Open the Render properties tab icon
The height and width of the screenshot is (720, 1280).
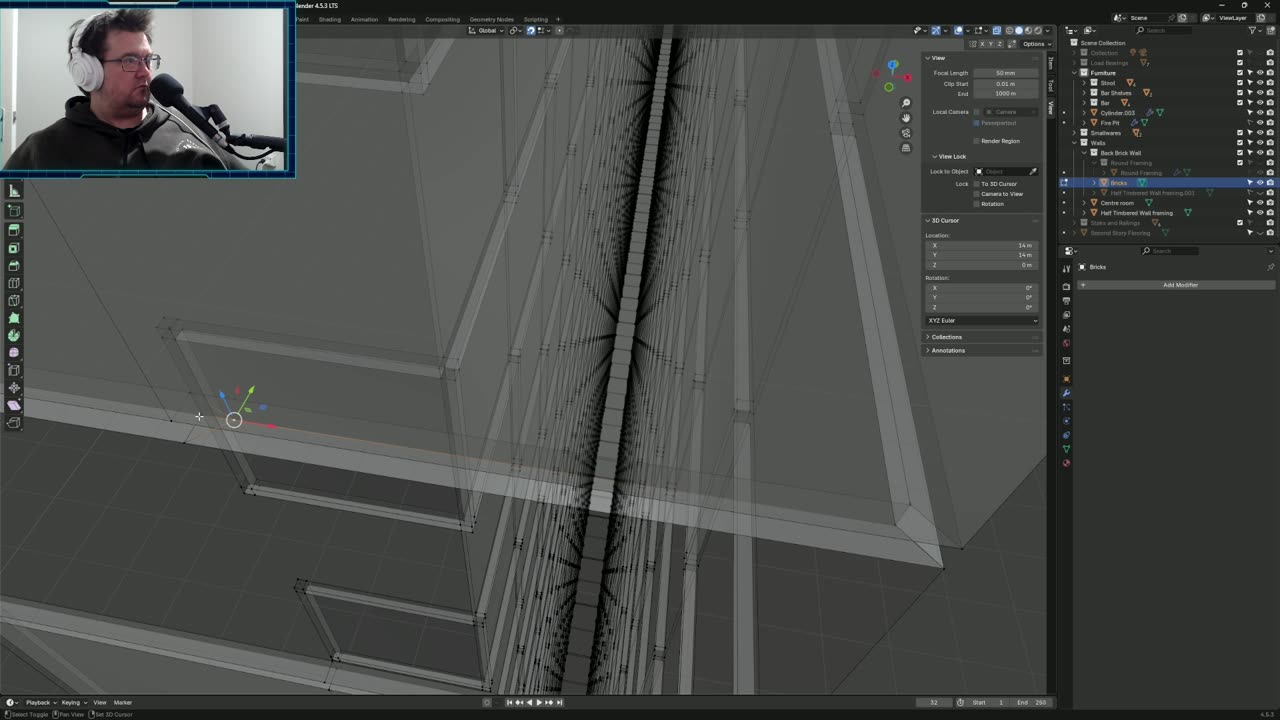point(1066,287)
